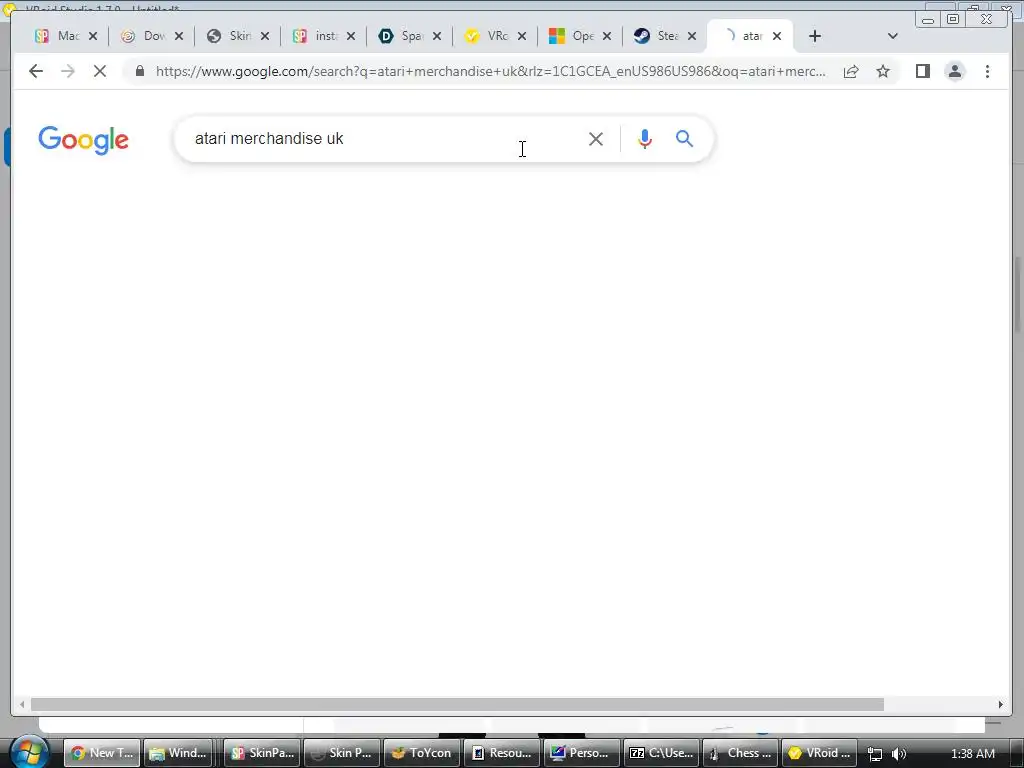This screenshot has height=768, width=1024.
Task: Stop loading the page
Action: [x=100, y=71]
